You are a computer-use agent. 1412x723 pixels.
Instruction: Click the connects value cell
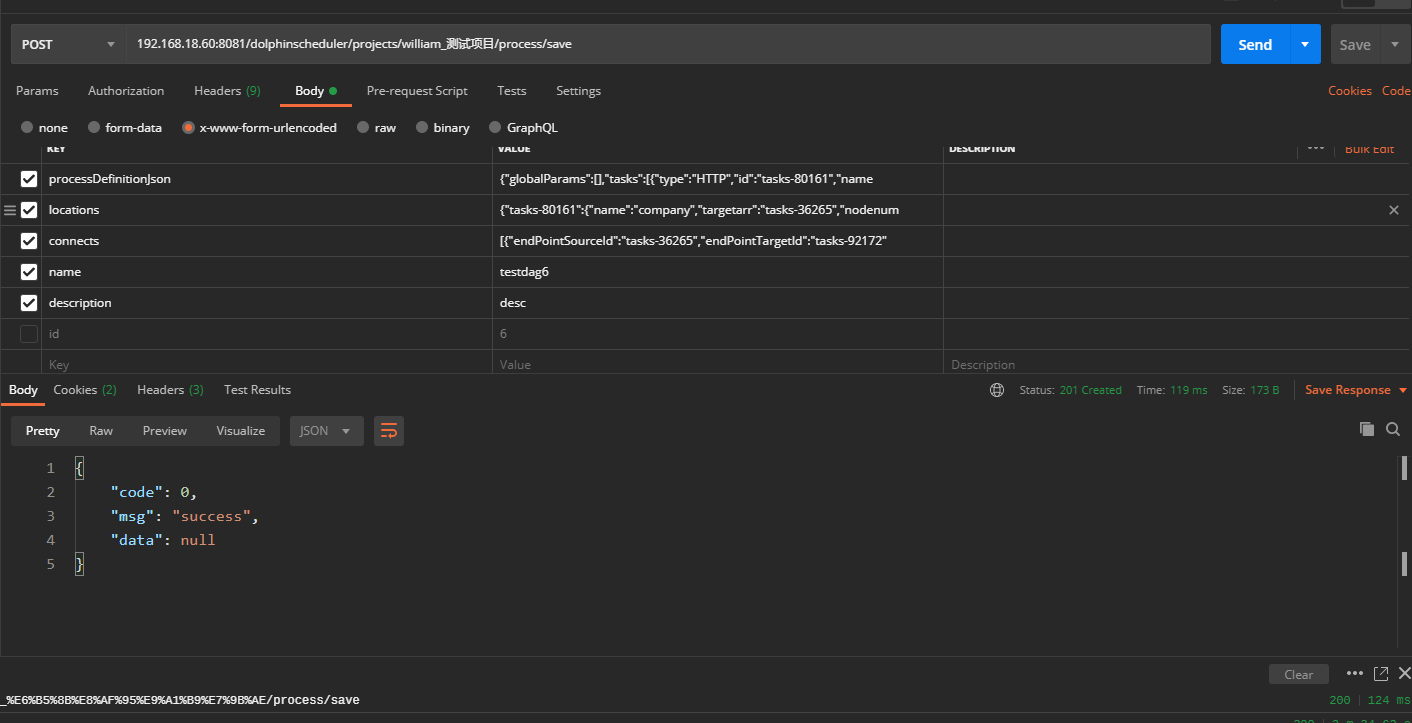click(718, 241)
